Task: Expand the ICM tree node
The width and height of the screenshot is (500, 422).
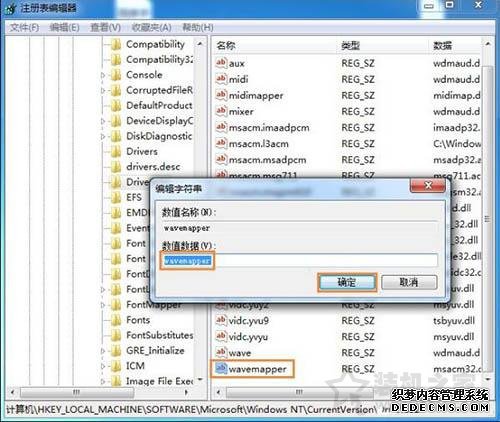Action: (x=103, y=366)
